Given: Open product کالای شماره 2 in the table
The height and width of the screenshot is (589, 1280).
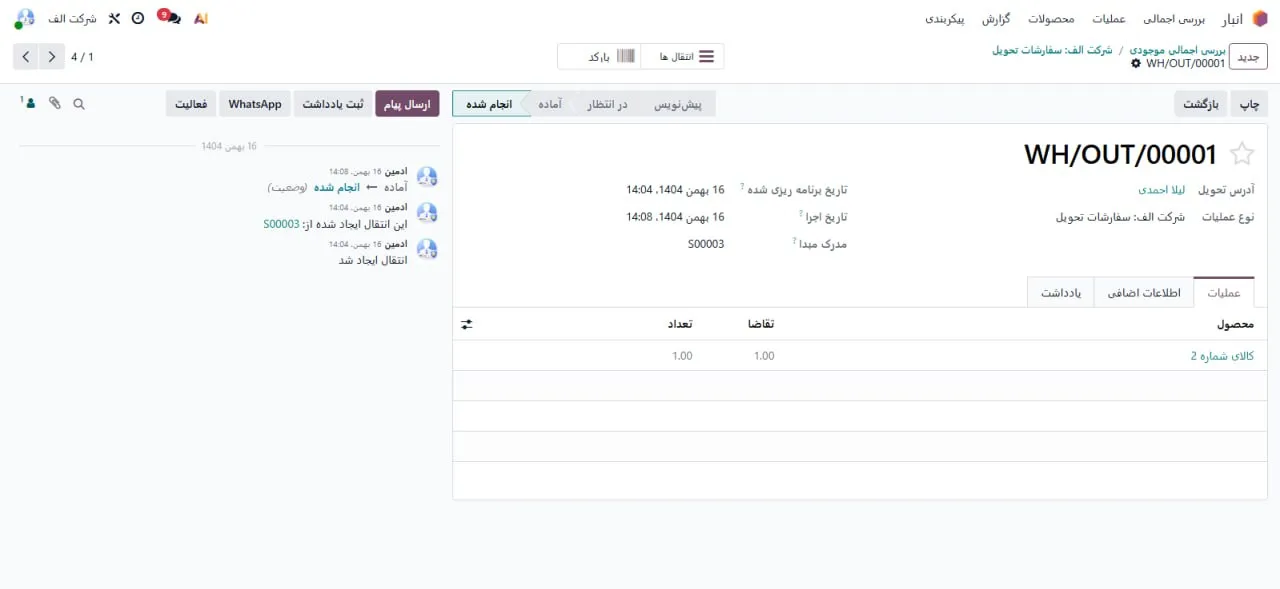Looking at the screenshot, I should tap(1222, 356).
